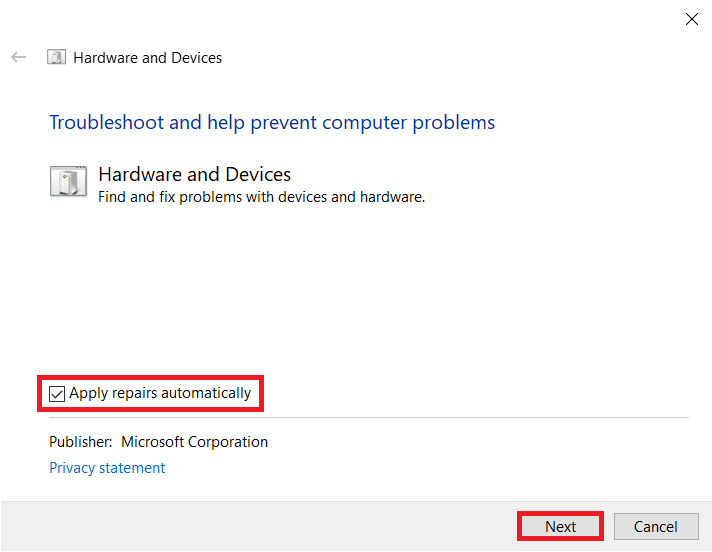Click the "Microsoft Corporation" publisher name

pyautogui.click(x=194, y=442)
